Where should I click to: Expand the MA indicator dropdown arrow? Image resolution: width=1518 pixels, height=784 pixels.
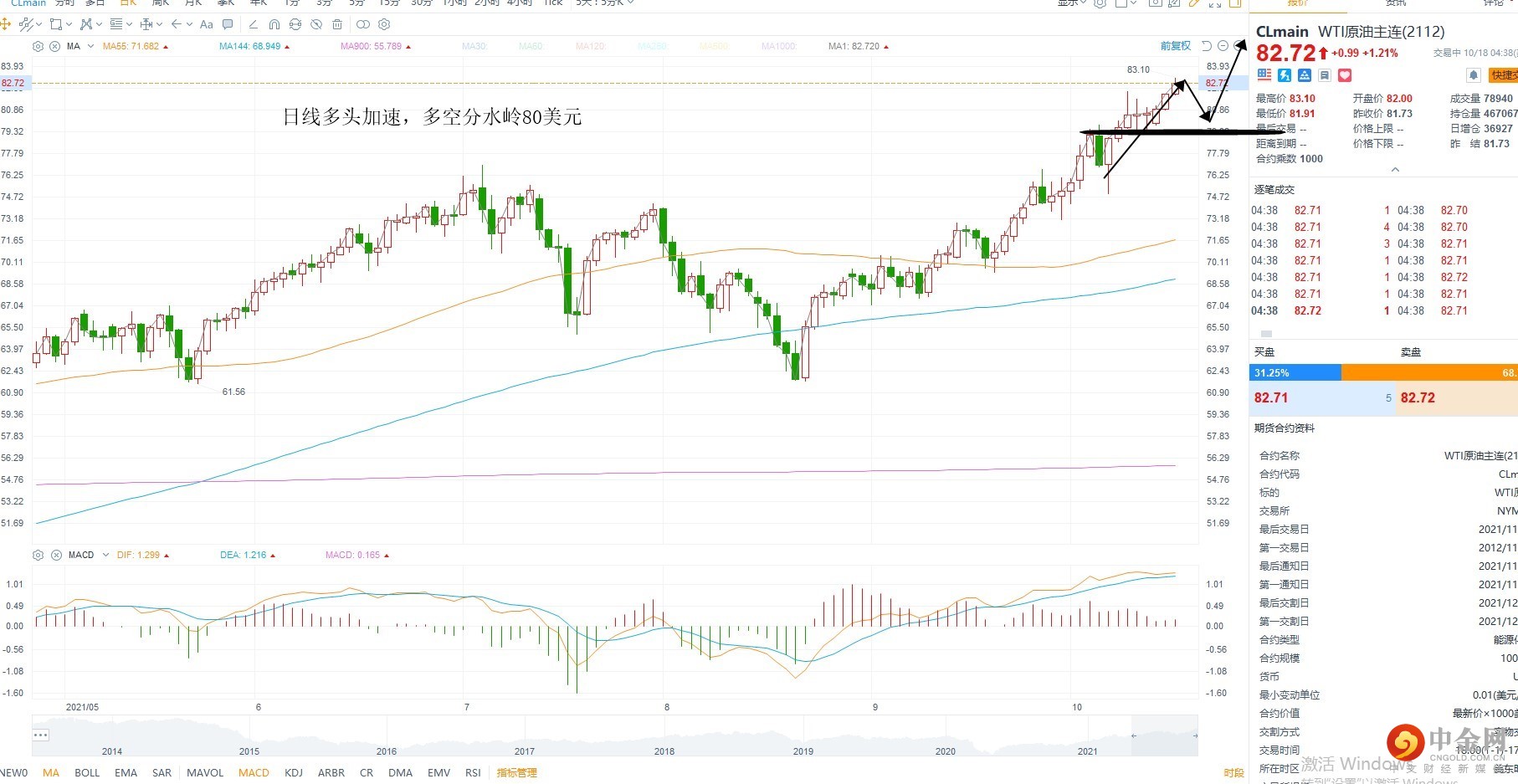point(91,46)
